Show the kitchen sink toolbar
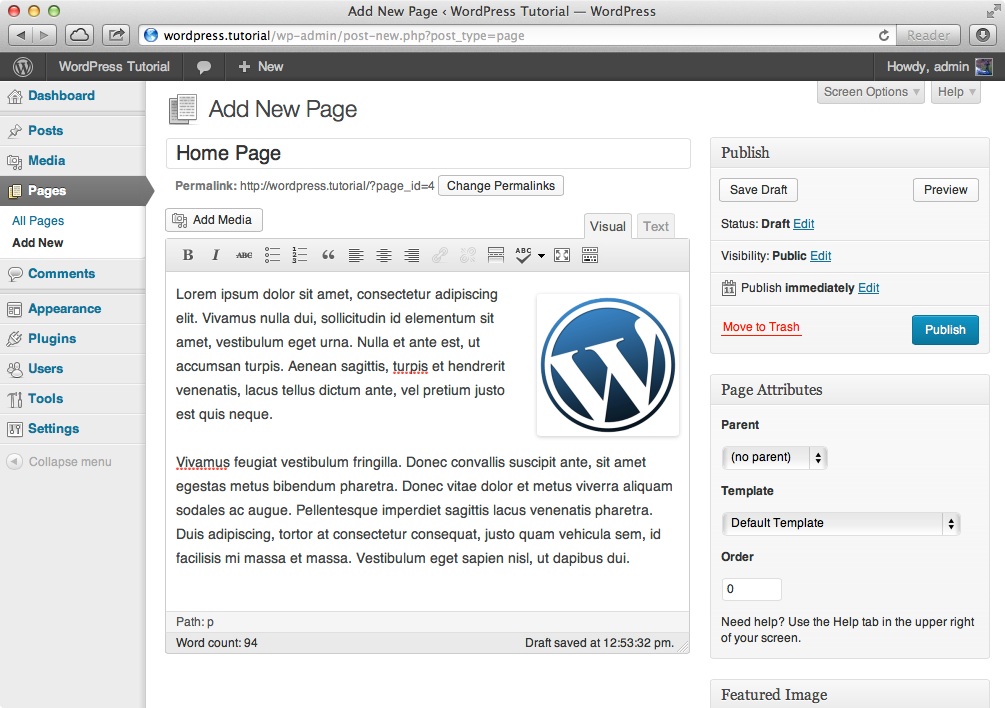The image size is (1005, 708). tap(590, 255)
